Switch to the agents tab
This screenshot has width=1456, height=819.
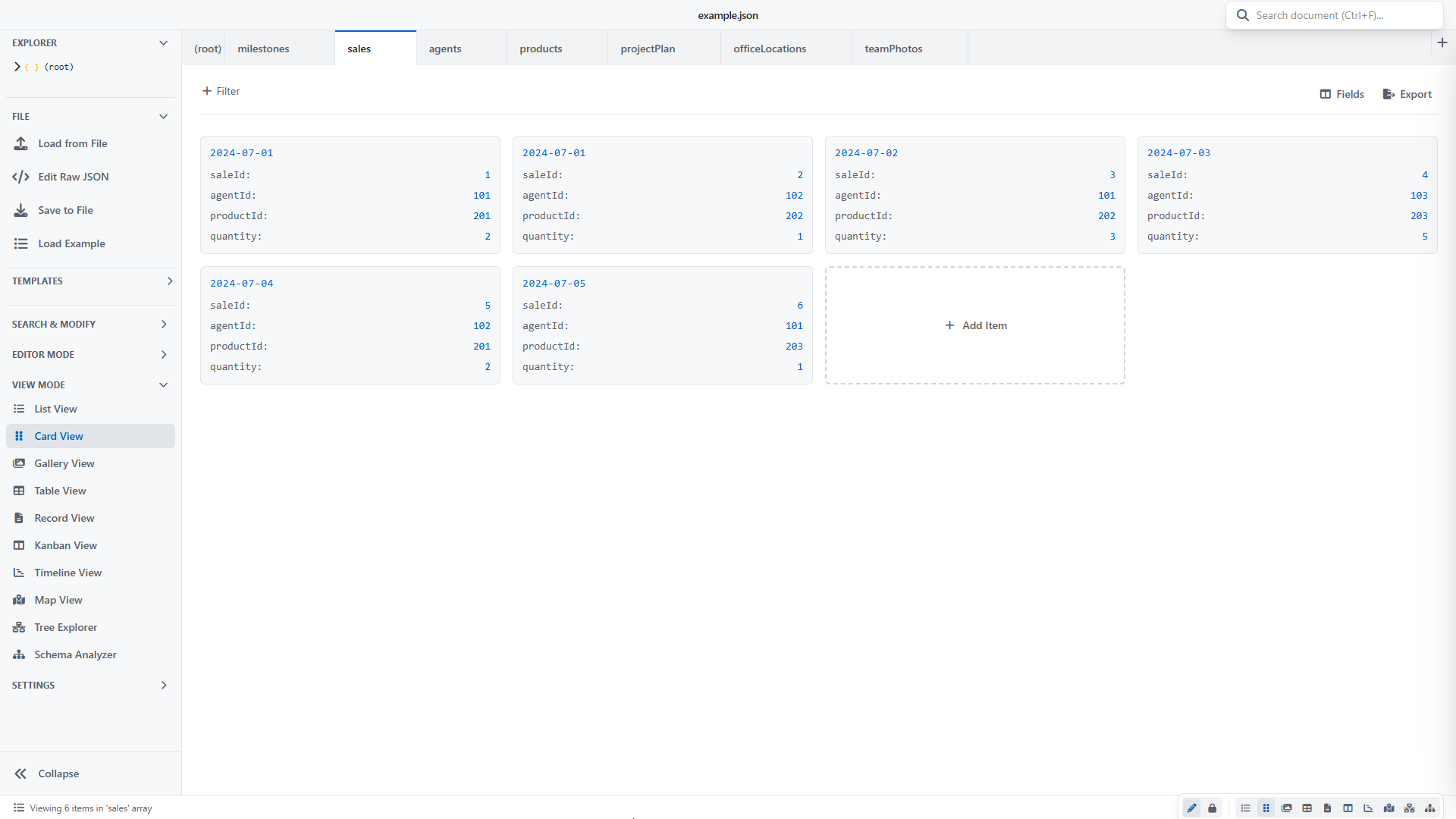pyautogui.click(x=445, y=48)
